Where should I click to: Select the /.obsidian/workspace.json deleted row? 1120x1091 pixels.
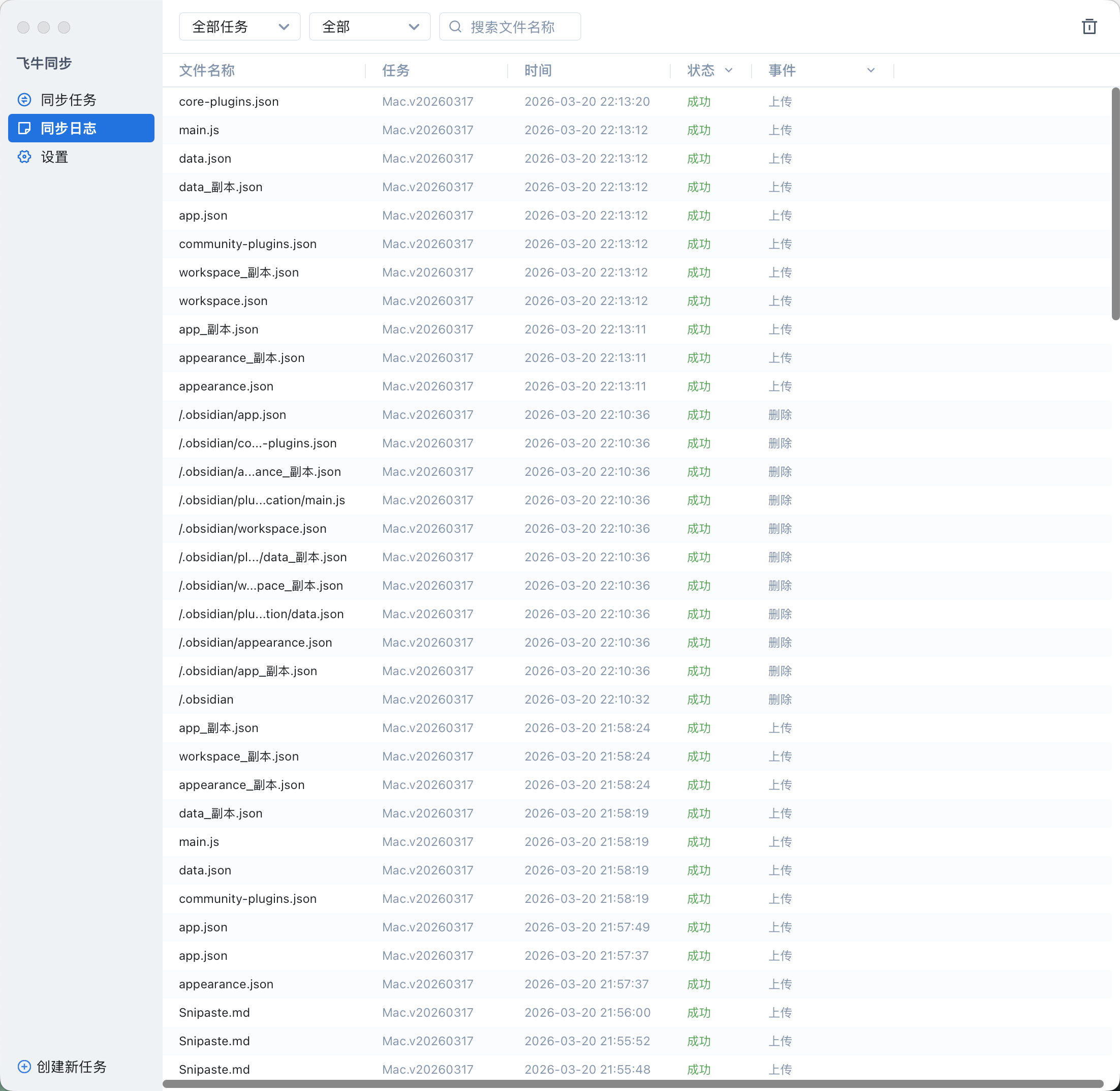[253, 528]
